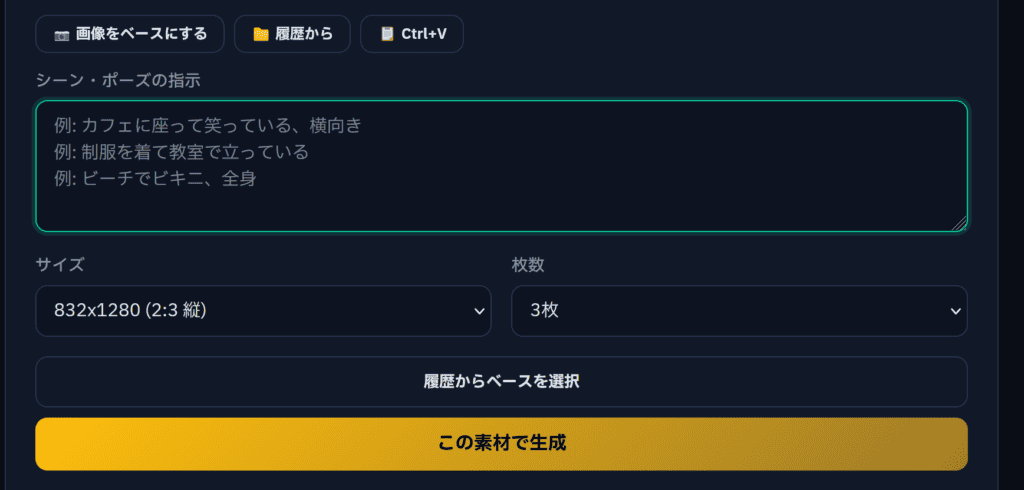Click the clipboard icon beside Ctrl+V
The image size is (1024, 490).
(387, 35)
